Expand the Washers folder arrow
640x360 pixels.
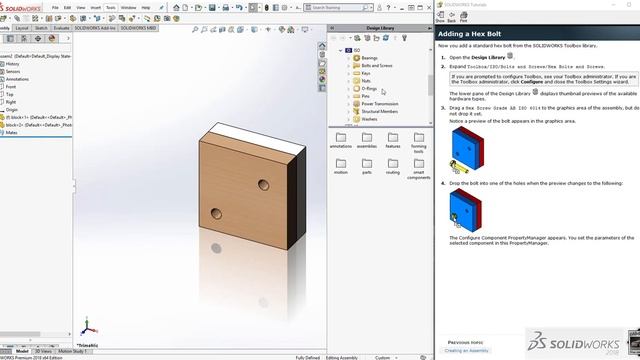(x=349, y=119)
